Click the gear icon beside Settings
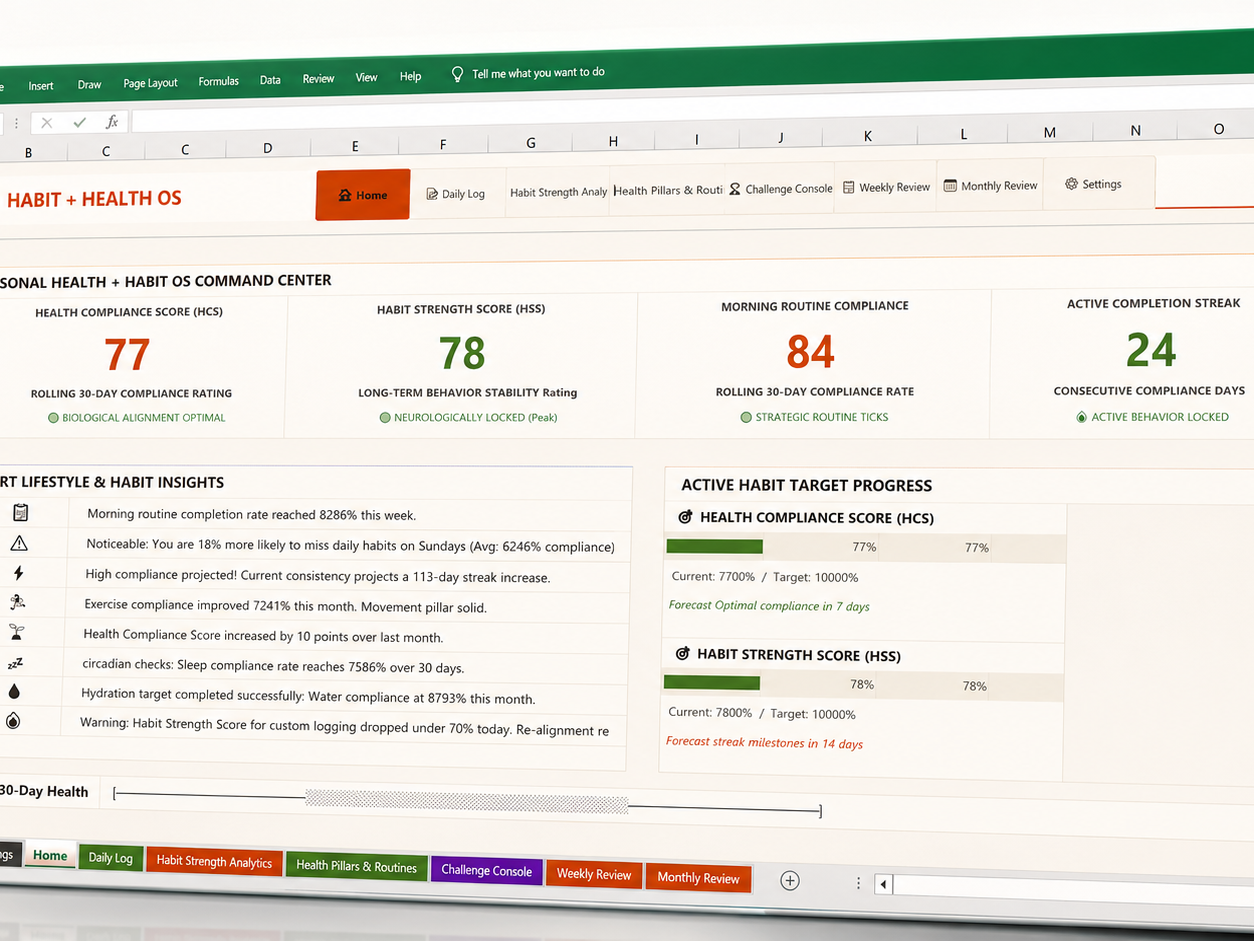This screenshot has width=1254, height=941. coord(1071,184)
